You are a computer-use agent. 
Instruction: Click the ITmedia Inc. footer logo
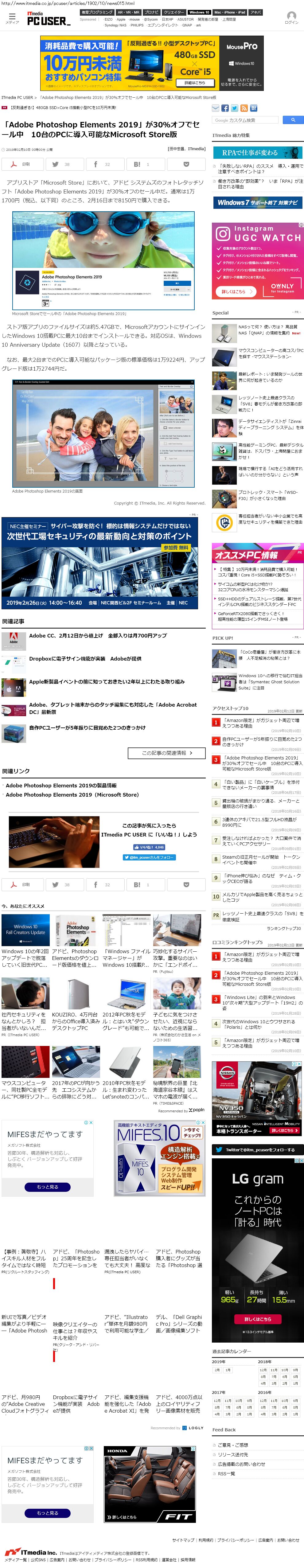[x=30, y=1552]
